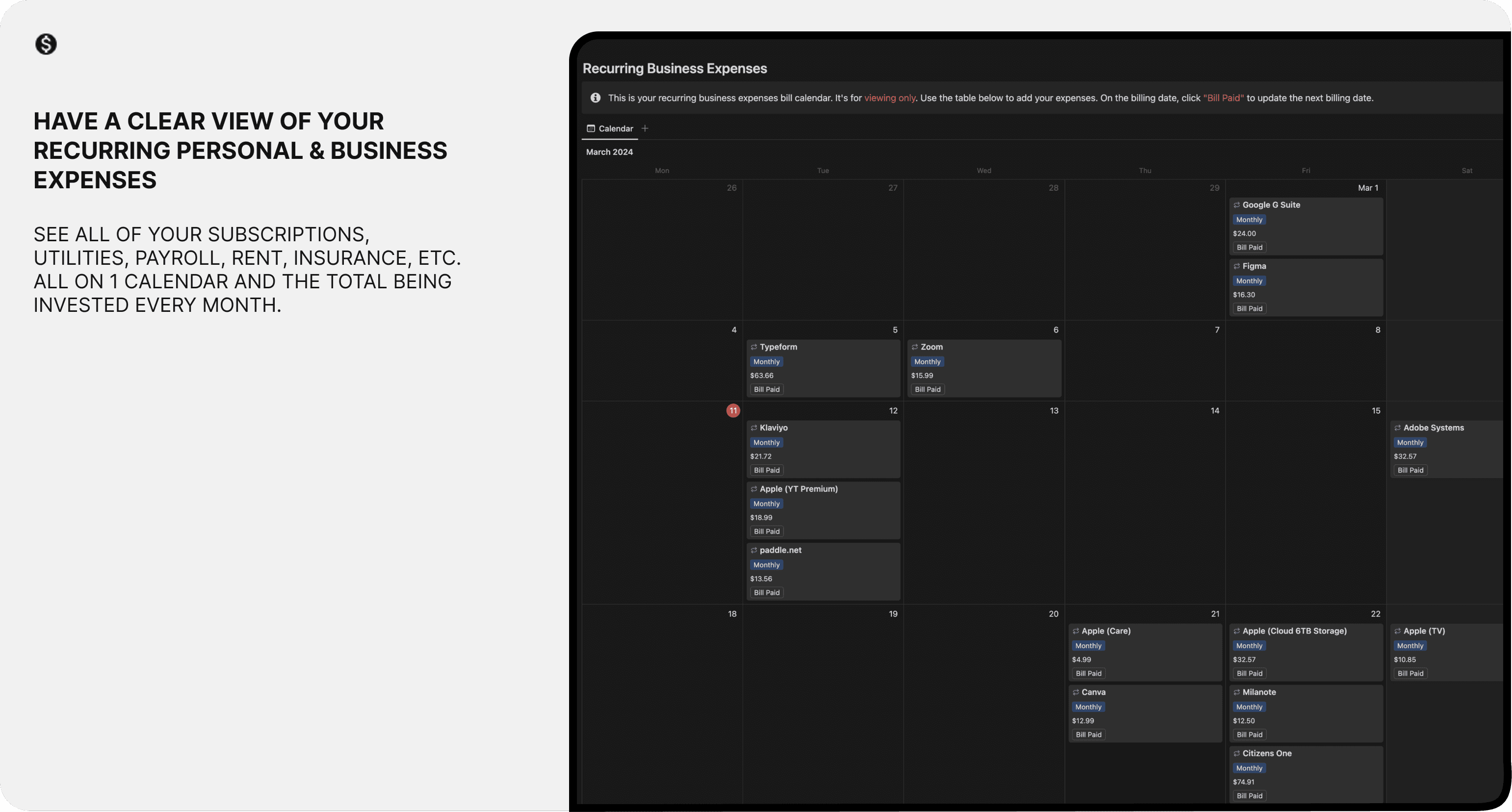The width and height of the screenshot is (1512, 812).
Task: Mark Typeform bill as paid
Action: pyautogui.click(x=767, y=389)
